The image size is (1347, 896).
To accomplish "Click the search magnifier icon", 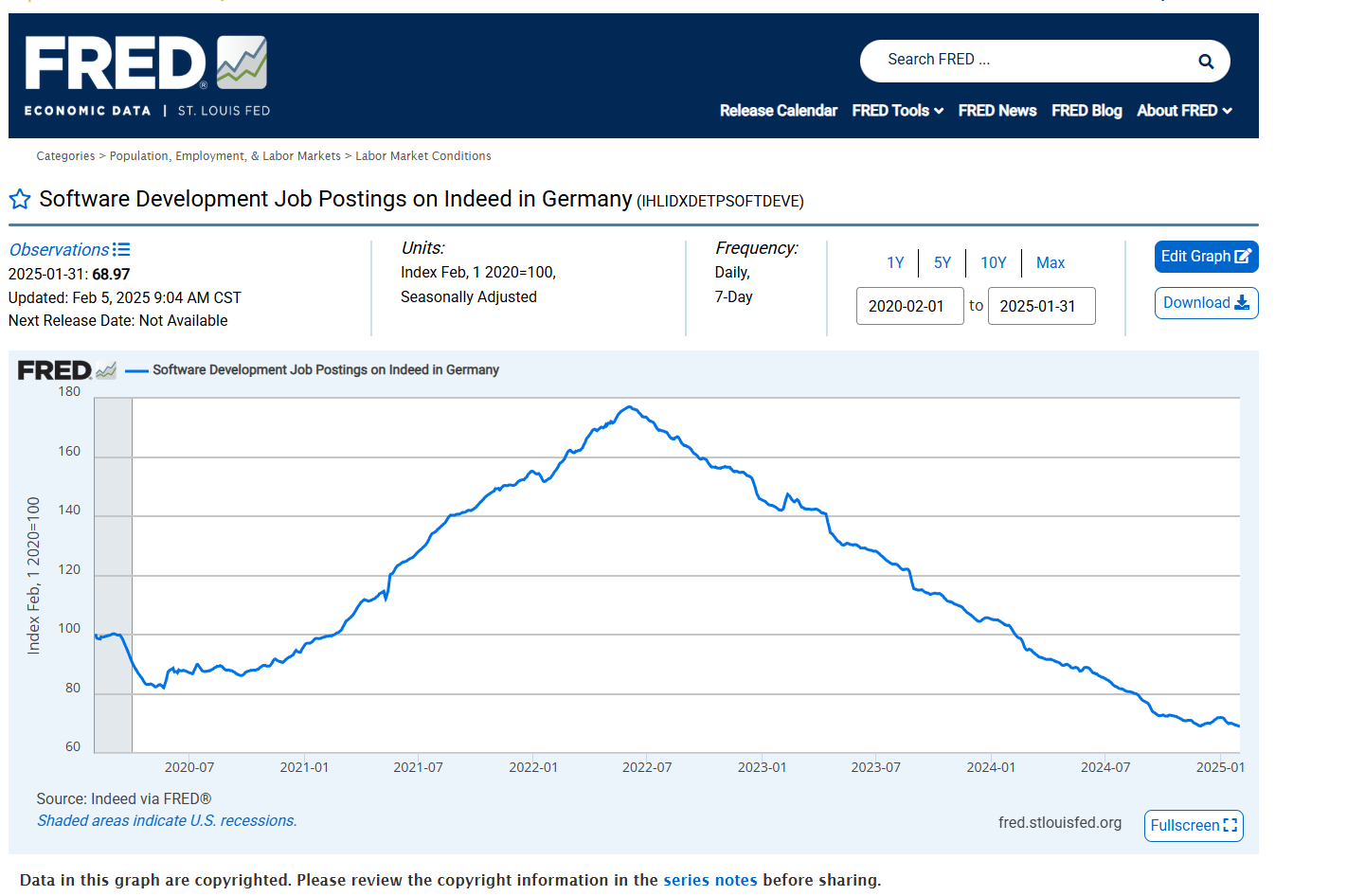I will coord(1206,62).
